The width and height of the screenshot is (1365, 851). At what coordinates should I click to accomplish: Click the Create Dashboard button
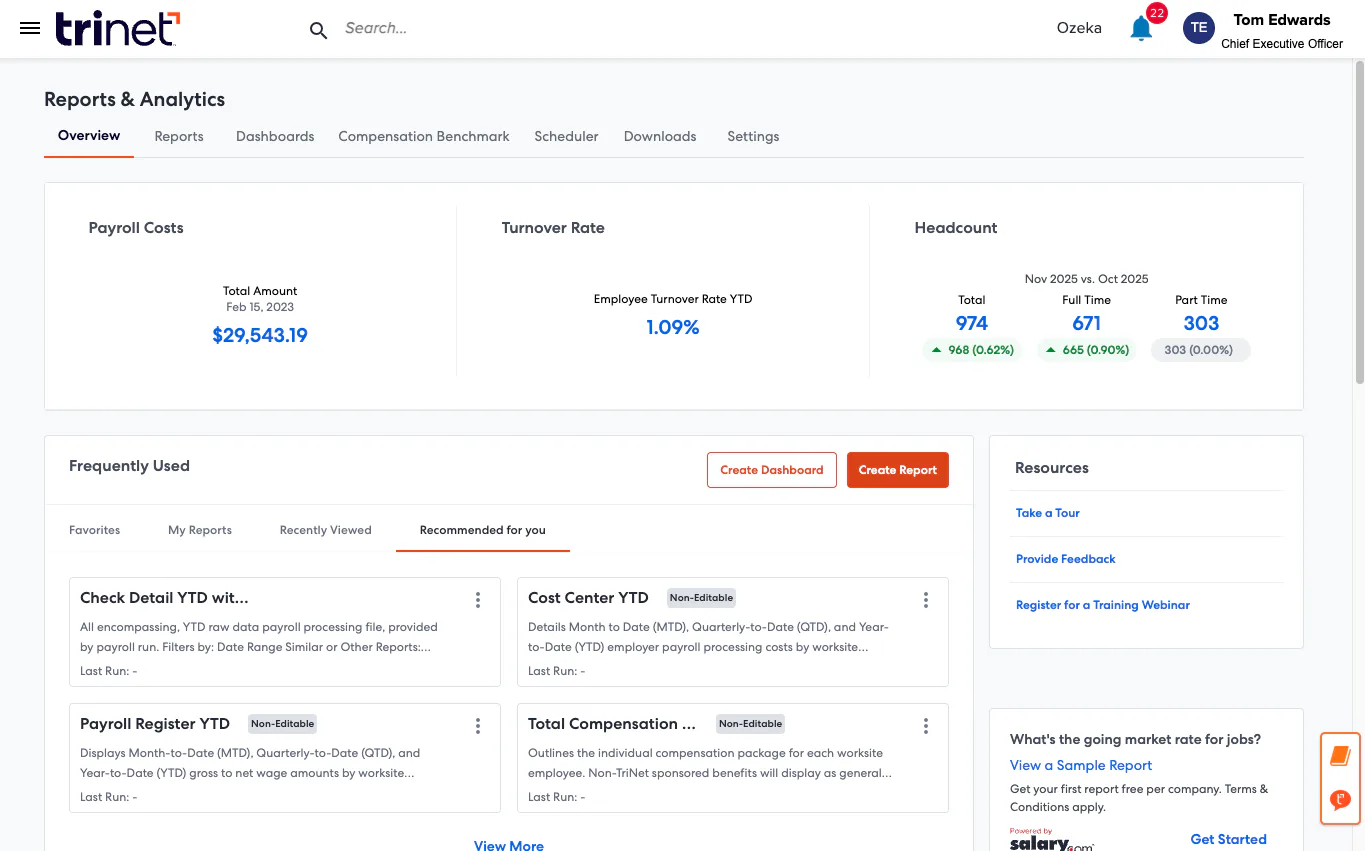pos(772,470)
